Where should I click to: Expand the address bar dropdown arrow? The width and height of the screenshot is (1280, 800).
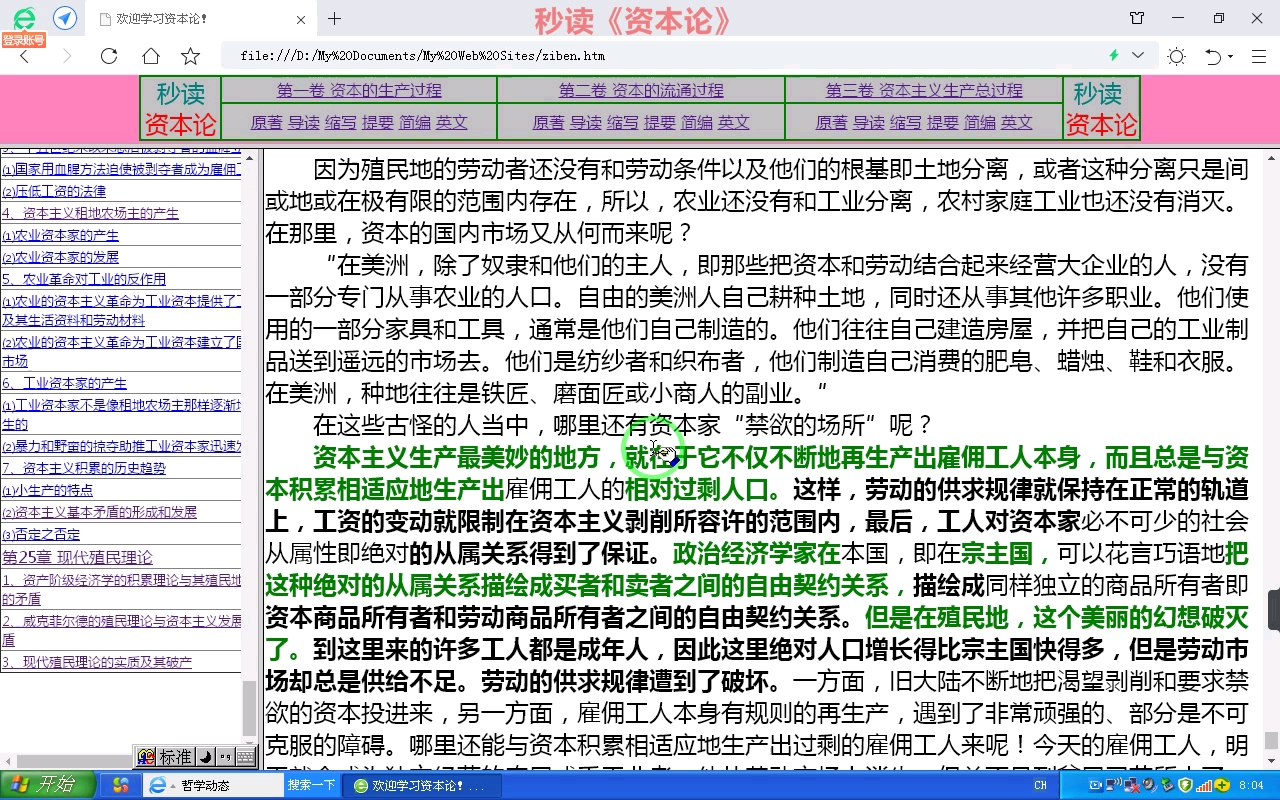tap(1137, 55)
